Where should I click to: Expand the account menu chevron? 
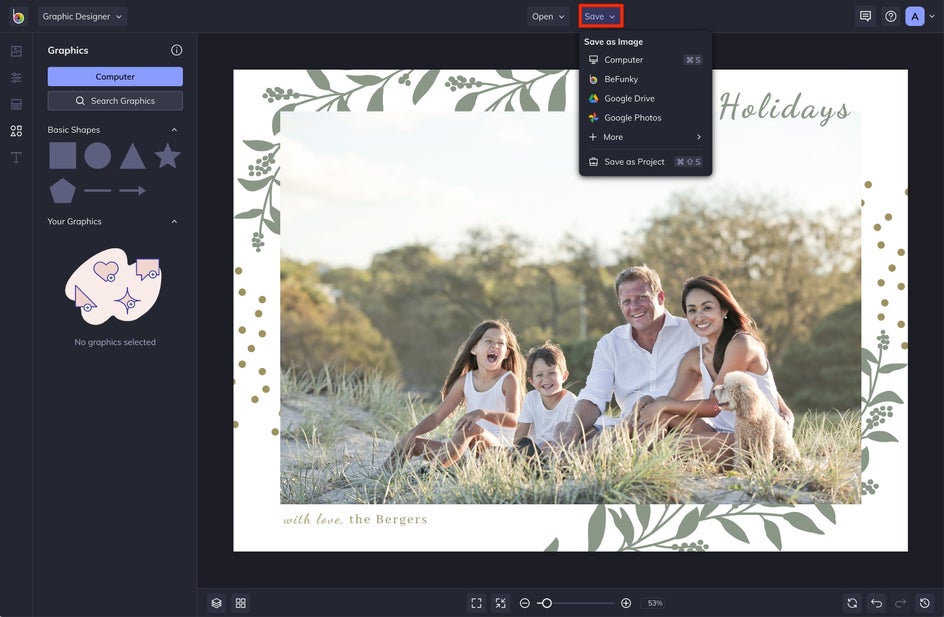(x=932, y=16)
